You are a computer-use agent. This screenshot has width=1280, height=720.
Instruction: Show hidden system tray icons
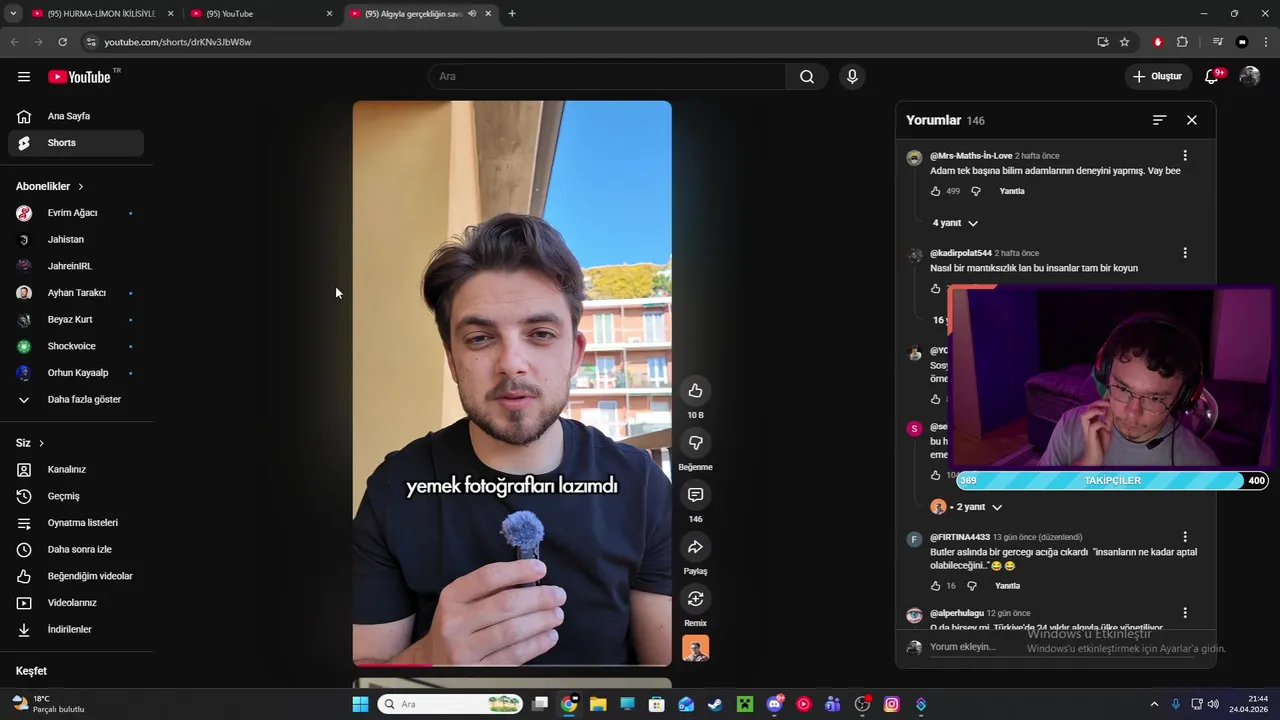coord(1154,704)
